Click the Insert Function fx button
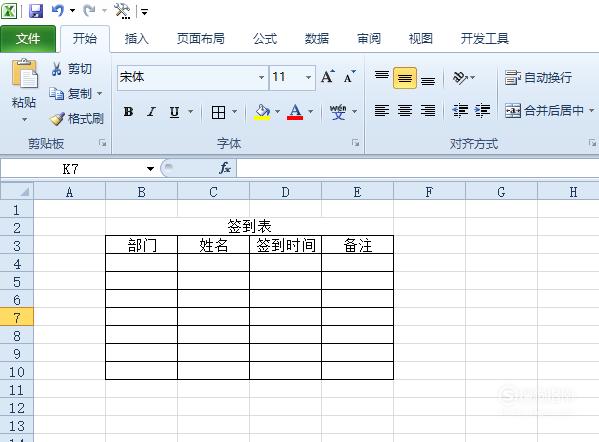The width and height of the screenshot is (599, 442). coord(225,168)
